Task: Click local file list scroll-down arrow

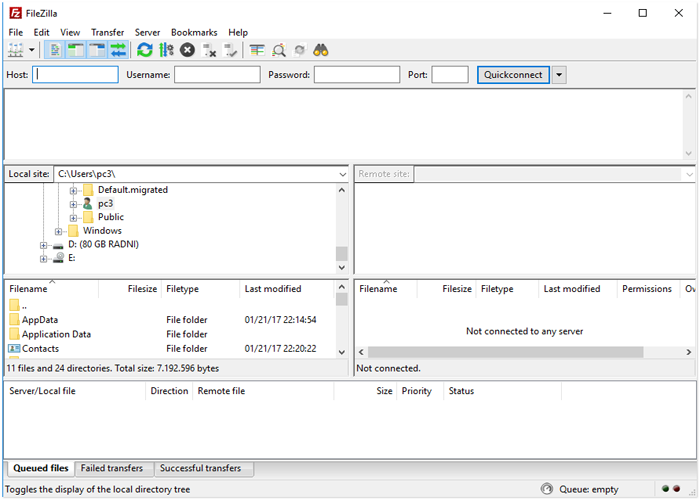Action: [x=342, y=352]
